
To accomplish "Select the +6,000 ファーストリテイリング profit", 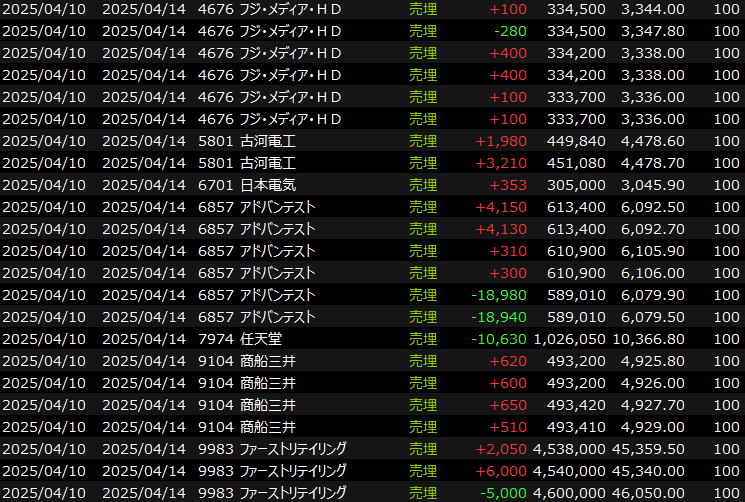I will 501,471.
